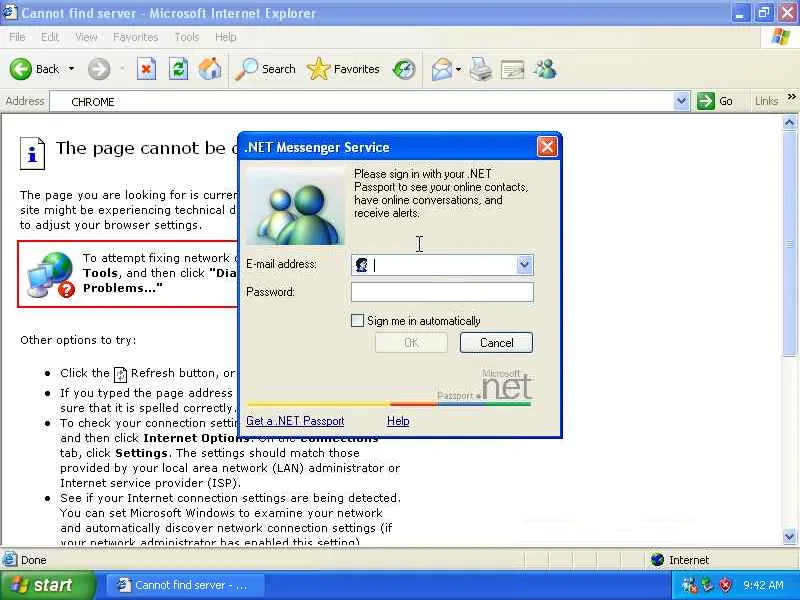This screenshot has height=600, width=800.
Task: Expand the Mail dropdown arrow
Action: click(x=458, y=69)
